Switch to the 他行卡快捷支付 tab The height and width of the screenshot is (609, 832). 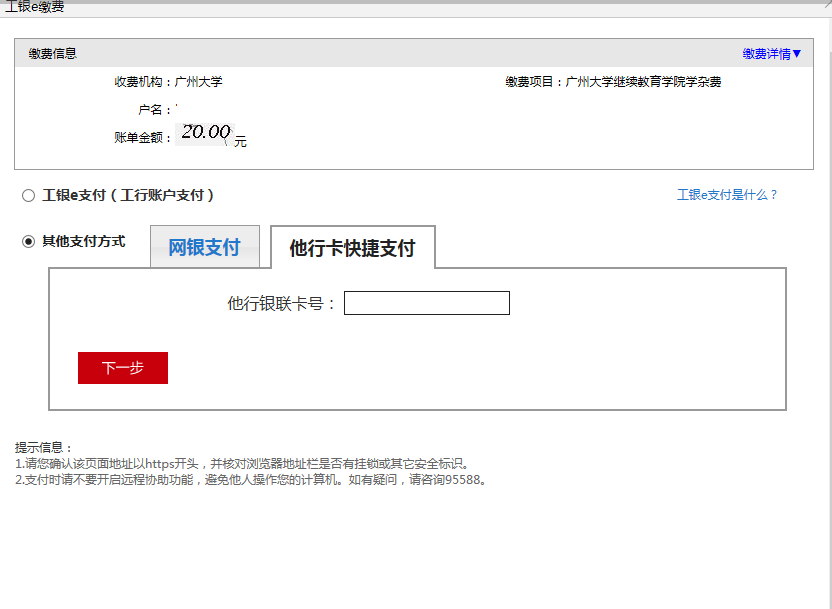click(x=353, y=248)
